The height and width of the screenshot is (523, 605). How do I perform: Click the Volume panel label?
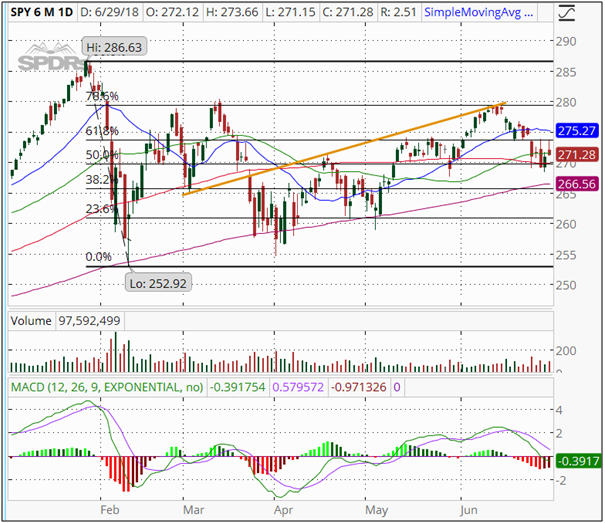point(31,321)
